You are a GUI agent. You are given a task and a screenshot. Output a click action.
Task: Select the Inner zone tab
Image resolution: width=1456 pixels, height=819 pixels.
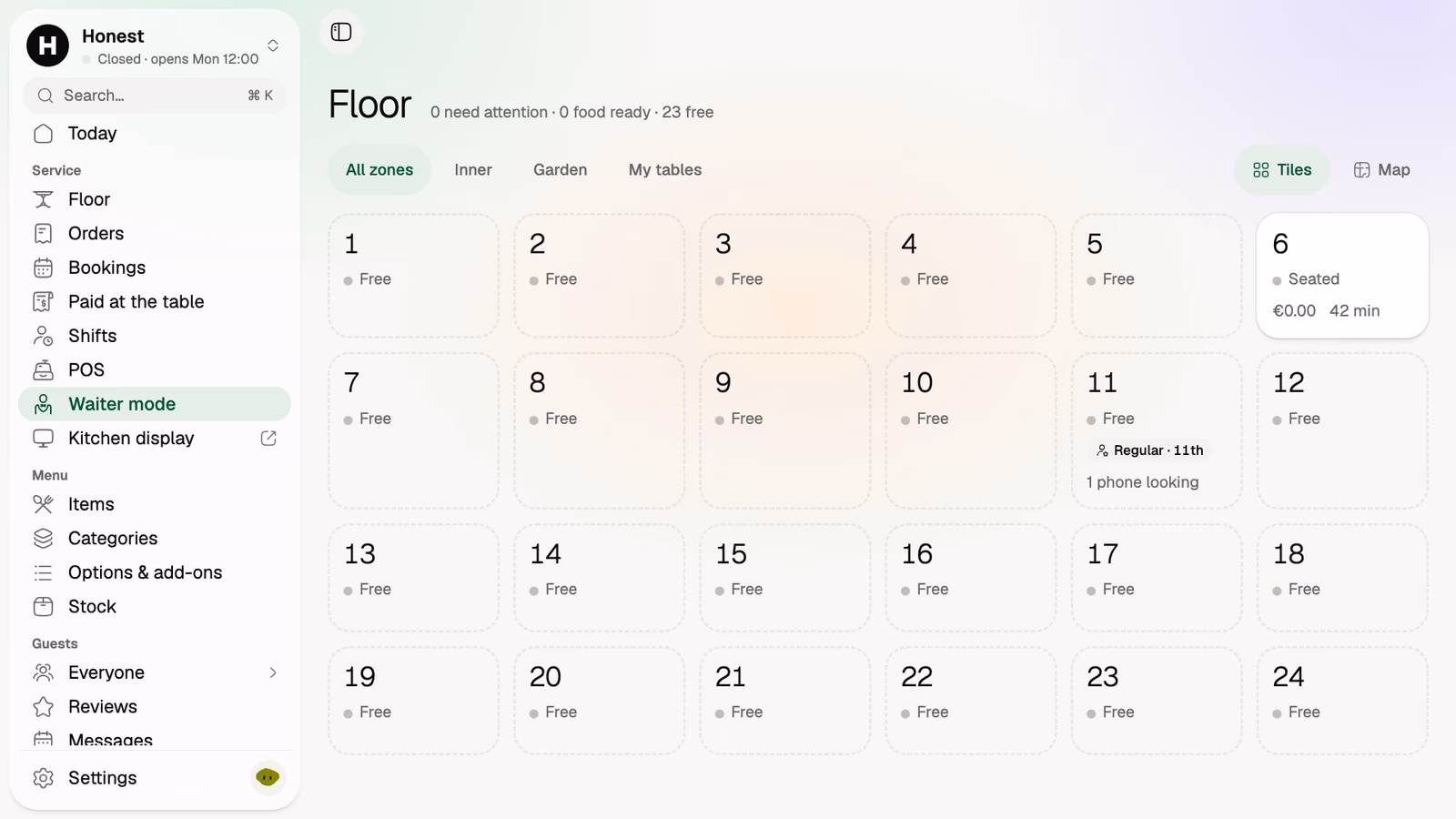pos(473,170)
